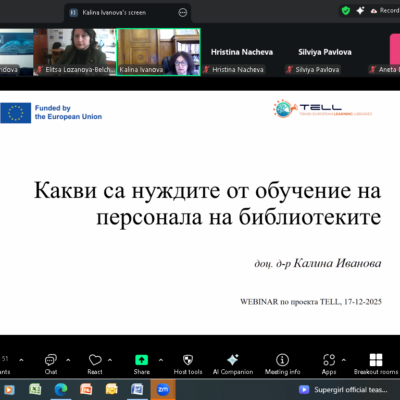The height and width of the screenshot is (400, 400).
Task: Click the Zoom taskbar icon
Action: [x=163, y=389]
